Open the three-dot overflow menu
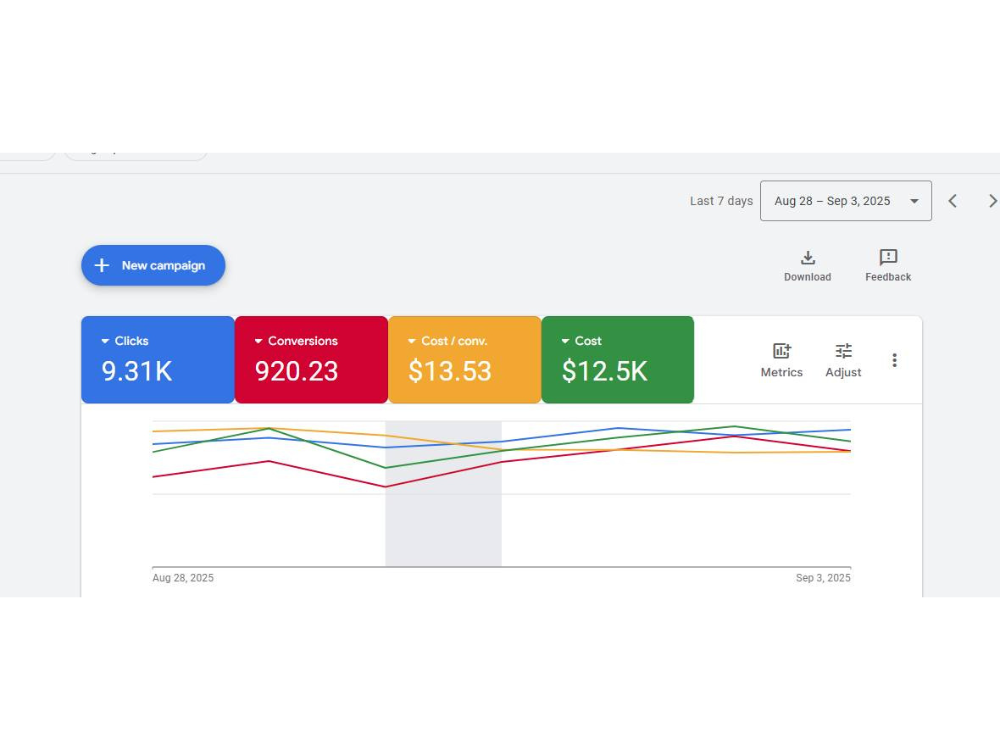 (x=895, y=360)
